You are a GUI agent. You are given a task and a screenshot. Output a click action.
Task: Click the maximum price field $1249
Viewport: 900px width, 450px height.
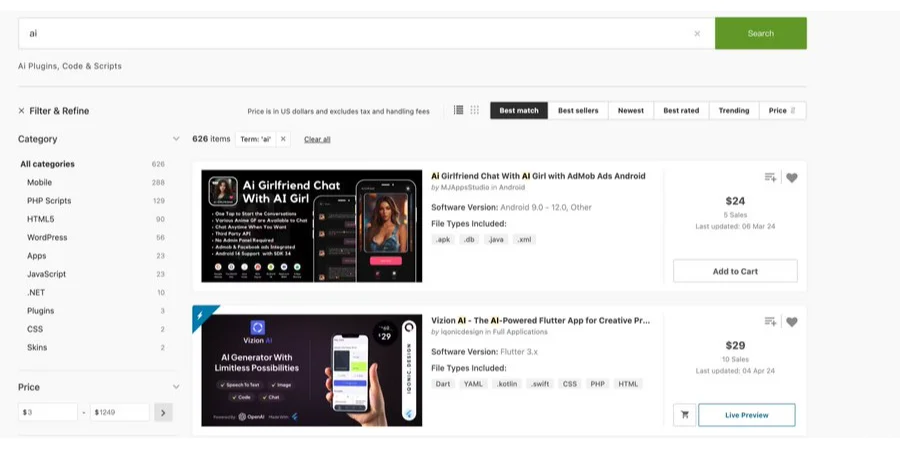tap(119, 412)
